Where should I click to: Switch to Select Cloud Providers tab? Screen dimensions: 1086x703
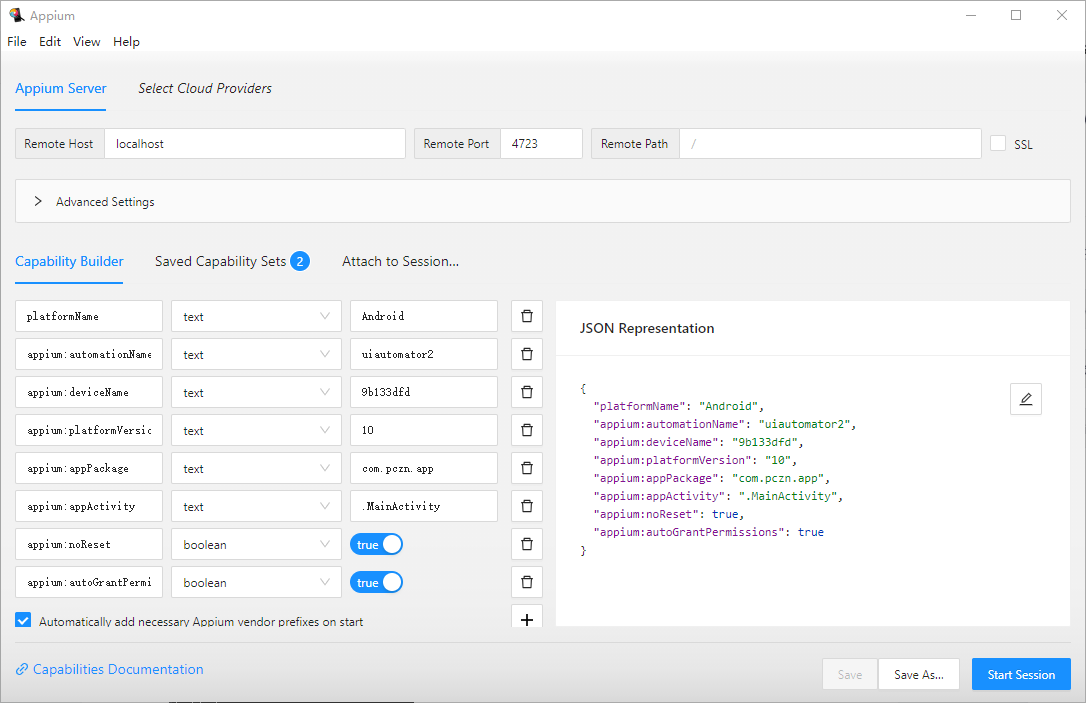[x=205, y=89]
